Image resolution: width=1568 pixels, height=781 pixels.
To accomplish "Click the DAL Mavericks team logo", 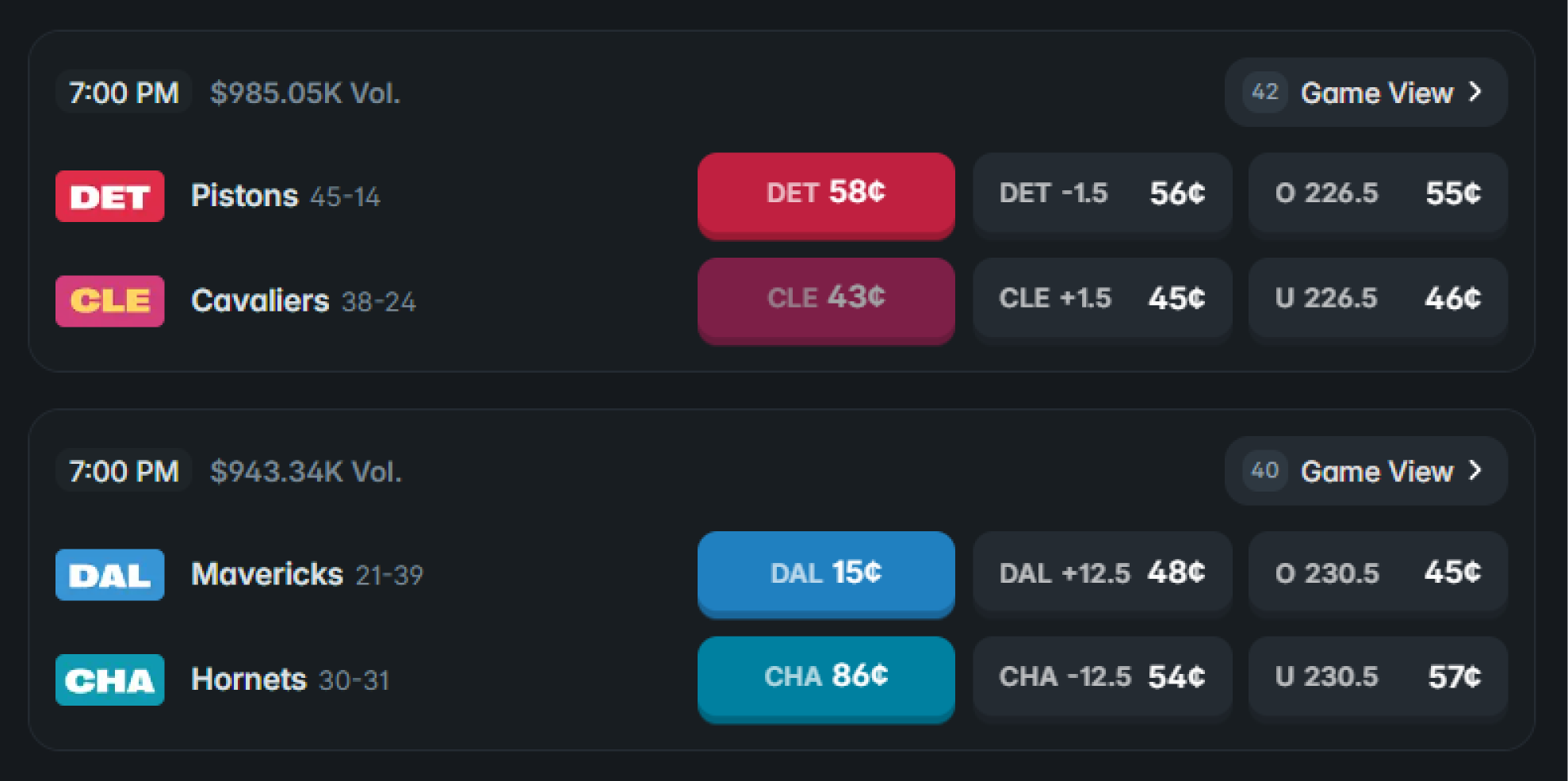I will coord(109,575).
